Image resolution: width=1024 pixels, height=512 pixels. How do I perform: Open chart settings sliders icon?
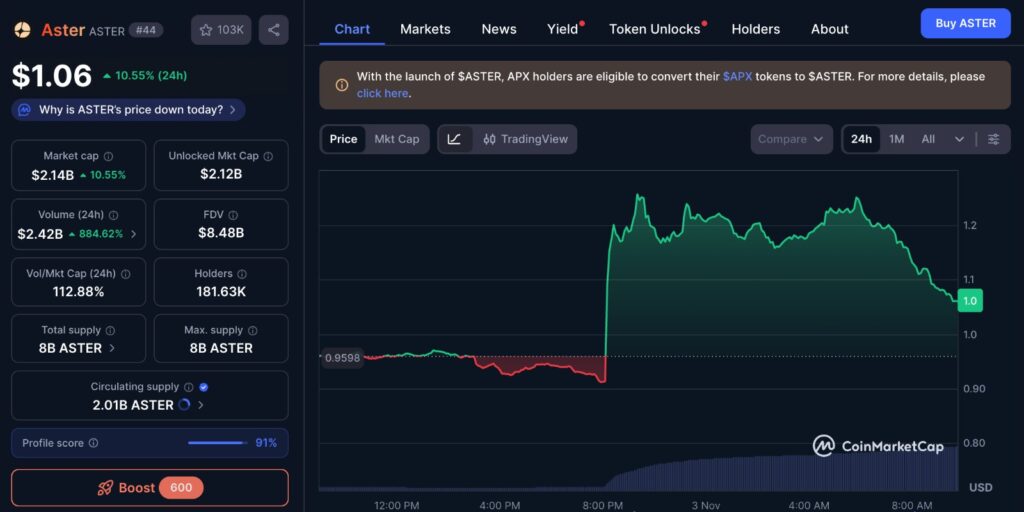[993, 139]
